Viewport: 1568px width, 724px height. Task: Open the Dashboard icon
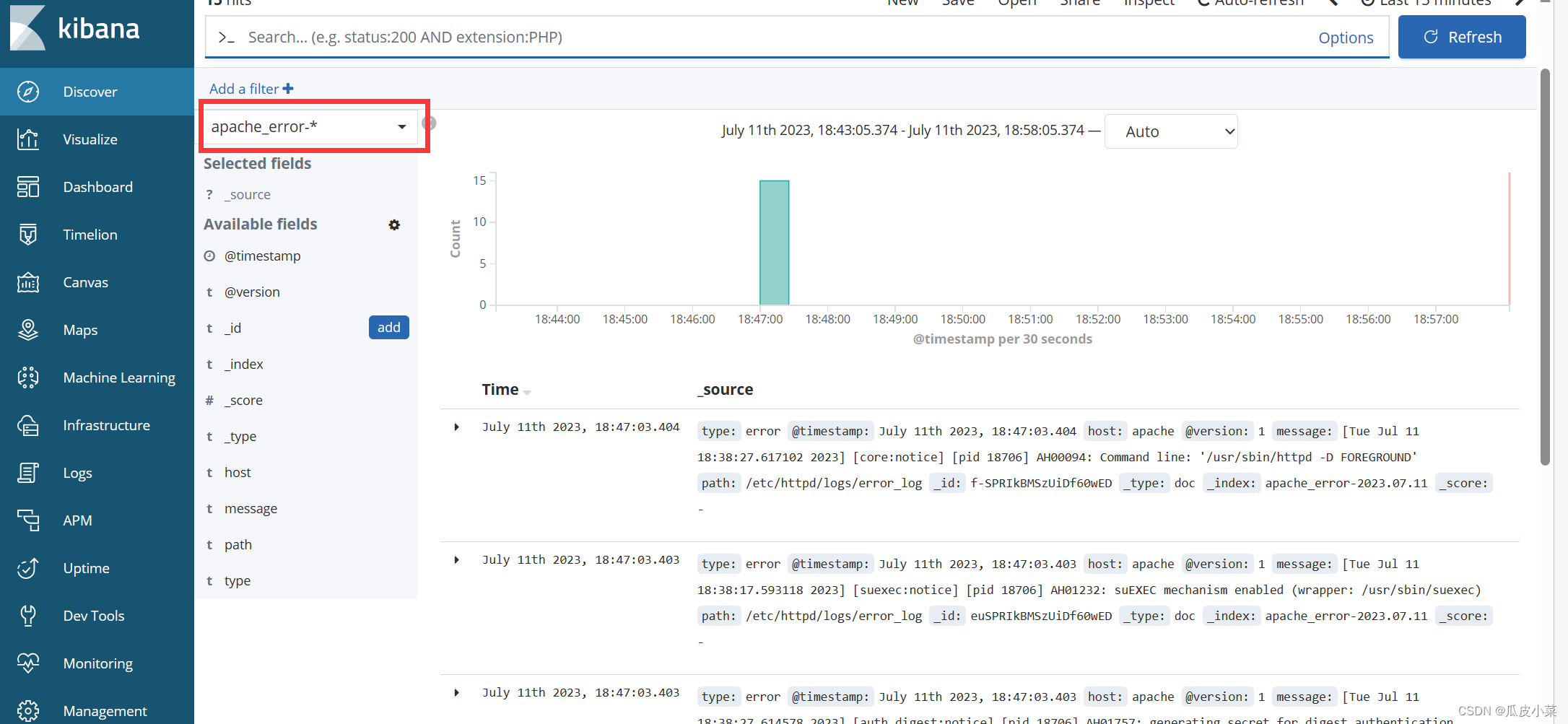pyautogui.click(x=28, y=187)
